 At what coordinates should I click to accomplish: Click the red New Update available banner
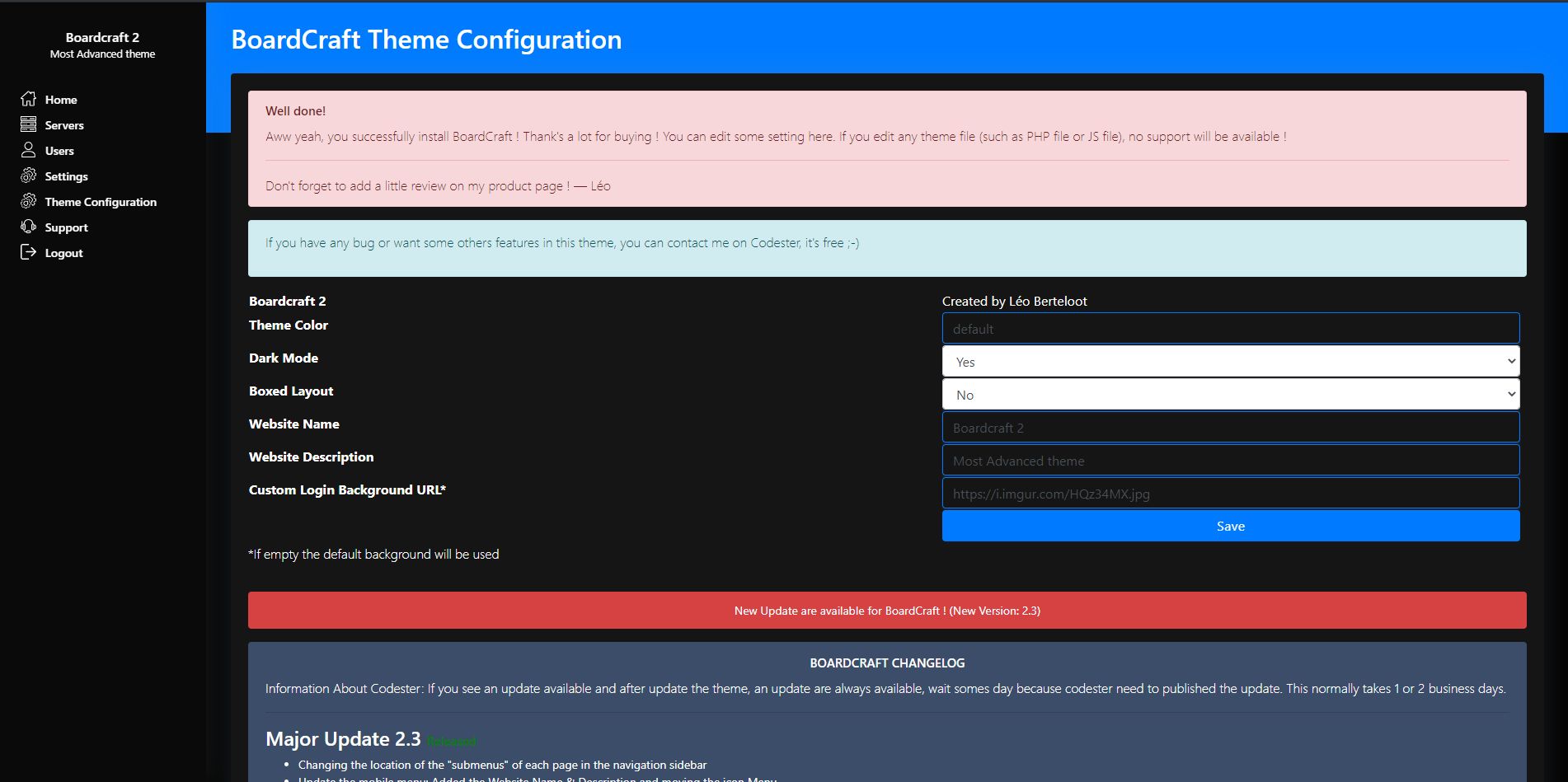[887, 611]
